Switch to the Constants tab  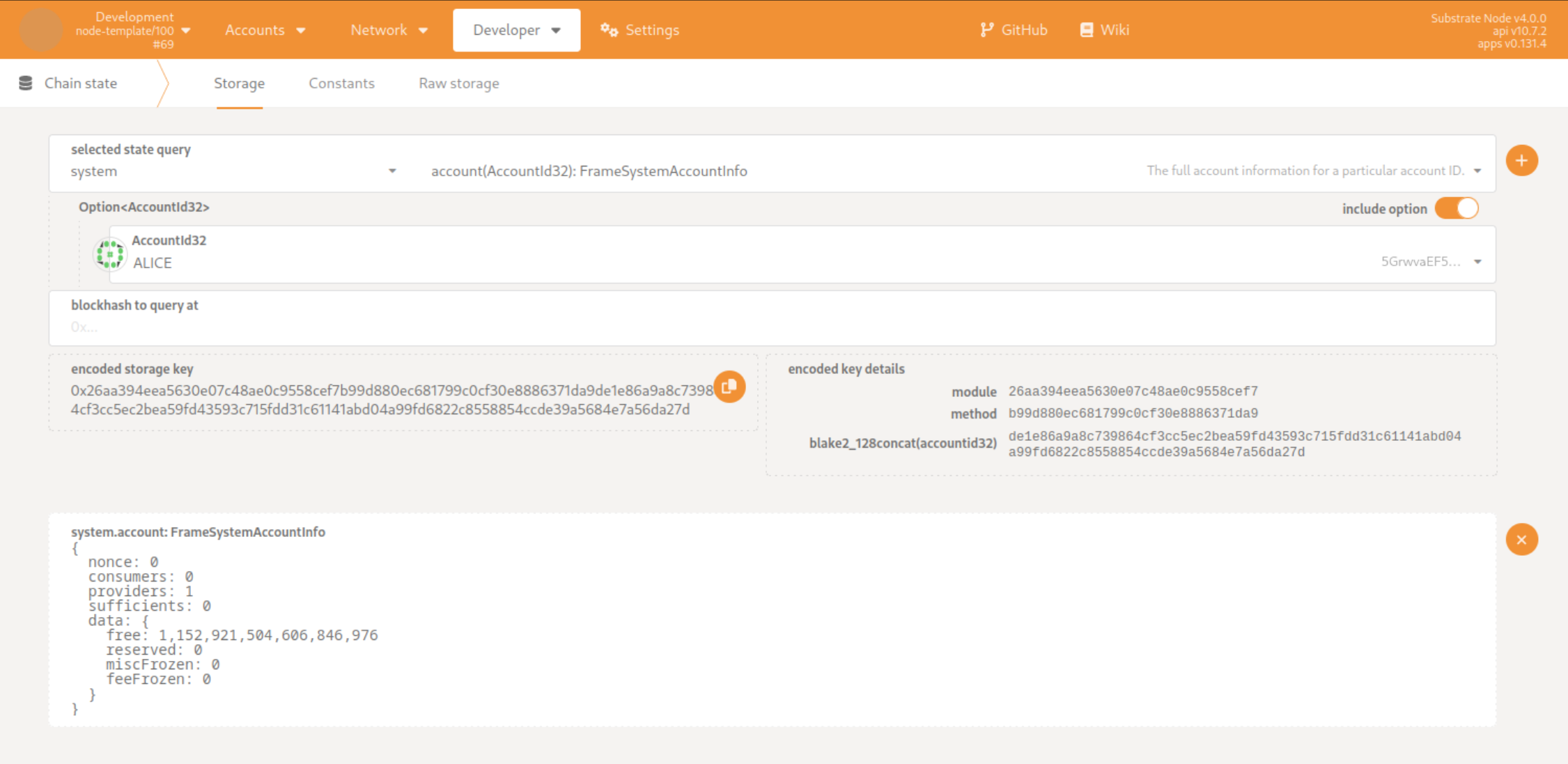click(x=341, y=84)
